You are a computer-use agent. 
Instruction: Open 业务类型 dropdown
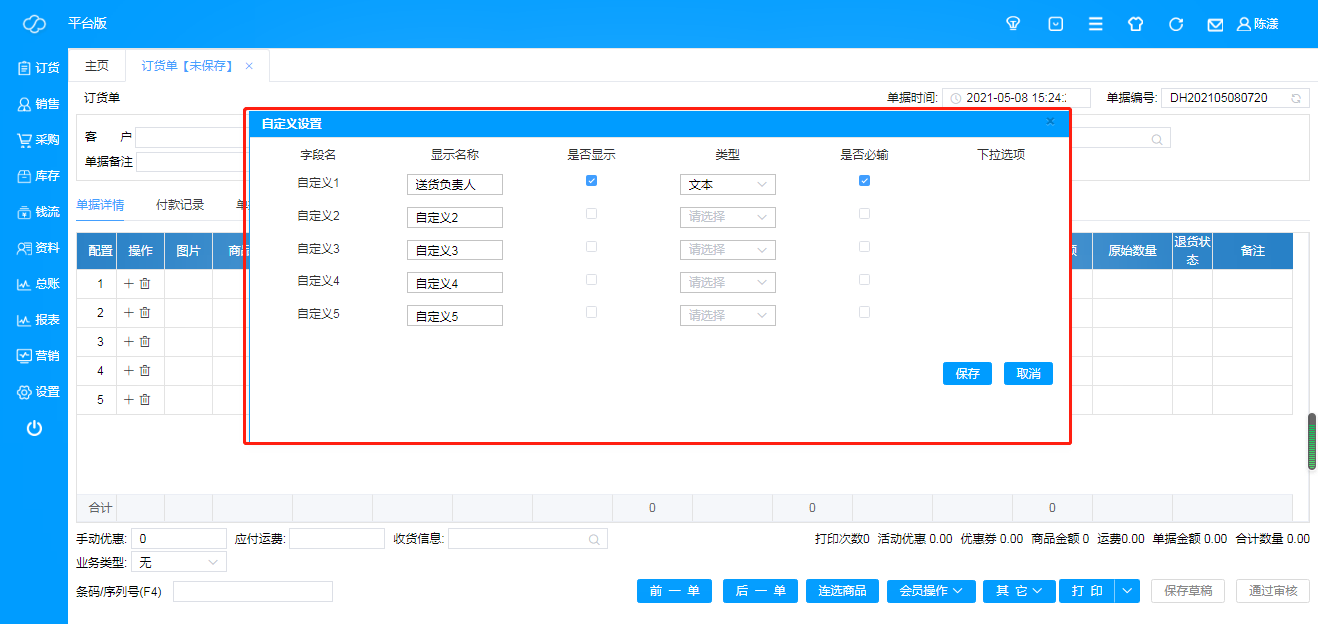(179, 563)
